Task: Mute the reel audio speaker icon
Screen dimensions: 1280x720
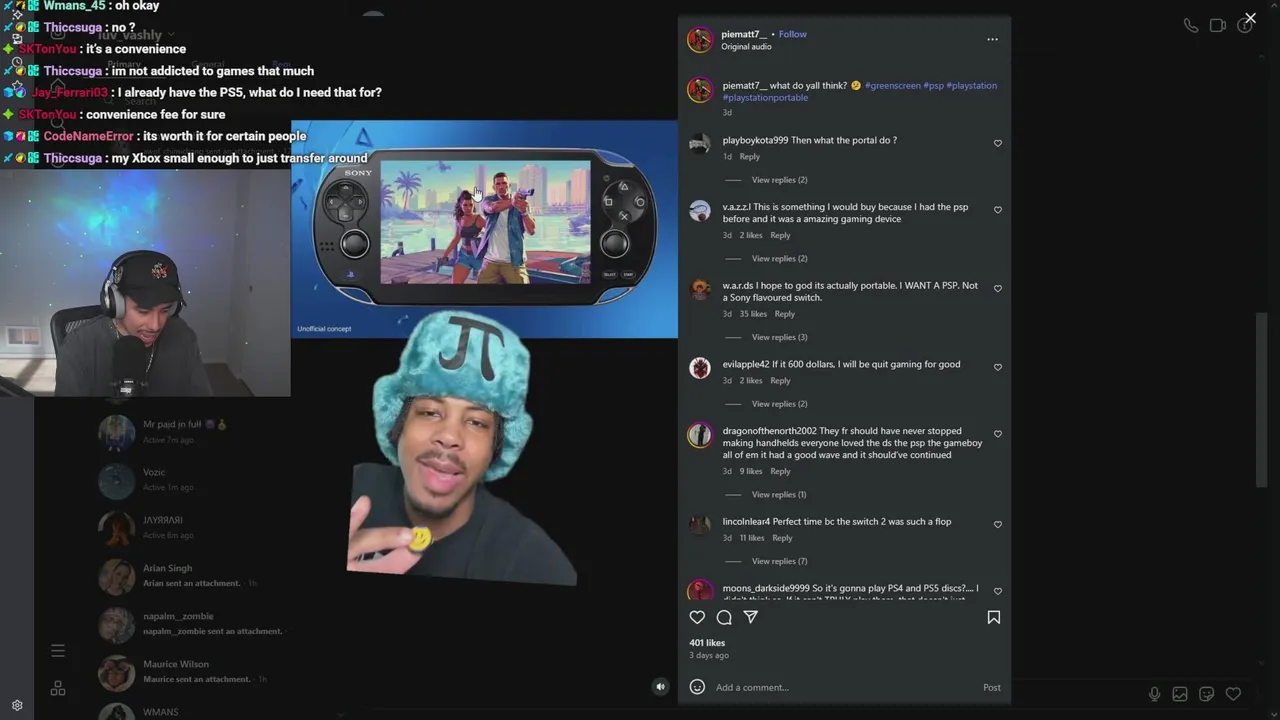Action: click(660, 687)
